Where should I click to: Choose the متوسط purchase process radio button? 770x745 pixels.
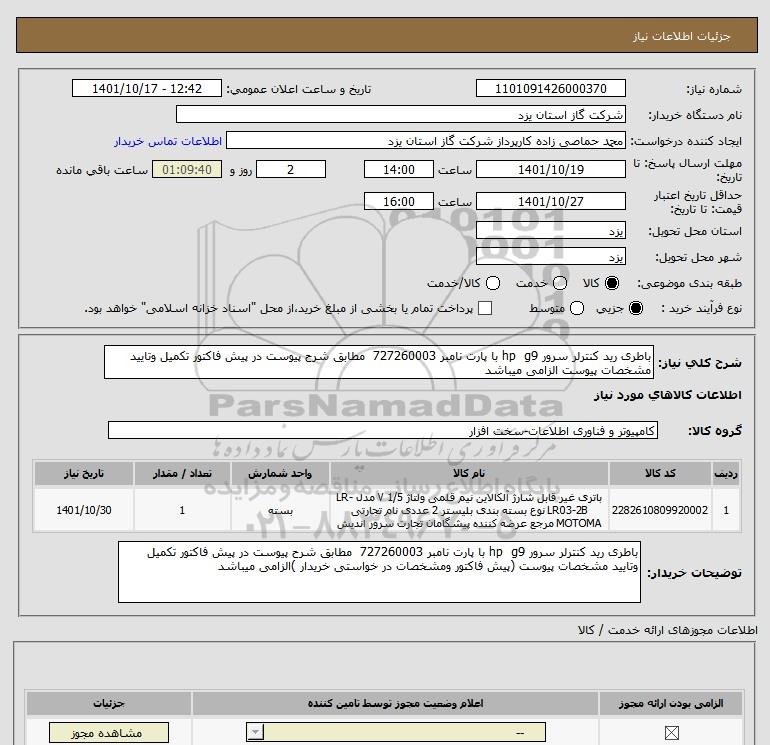point(577,308)
